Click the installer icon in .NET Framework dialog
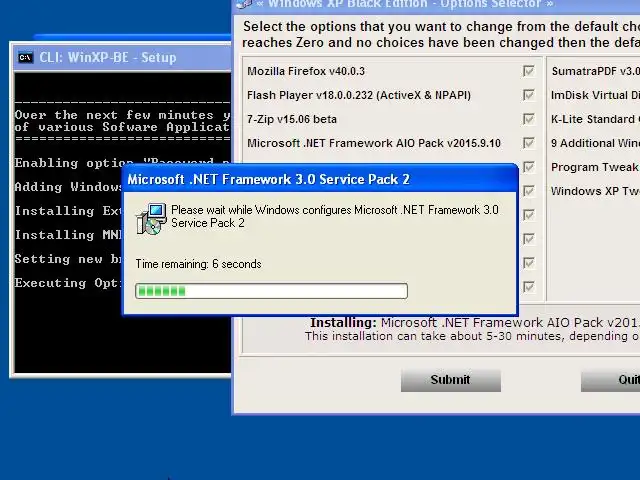The image size is (640, 480). 151,219
